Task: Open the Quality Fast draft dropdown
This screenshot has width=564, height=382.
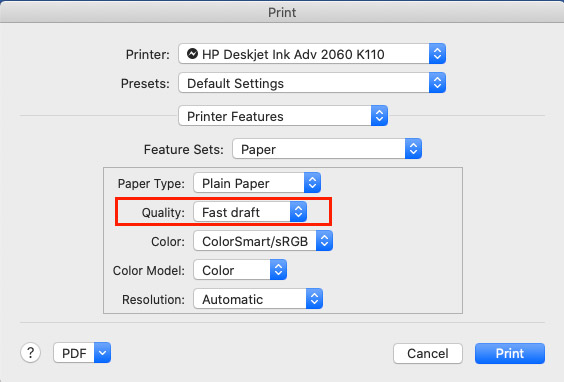Action: [250, 212]
